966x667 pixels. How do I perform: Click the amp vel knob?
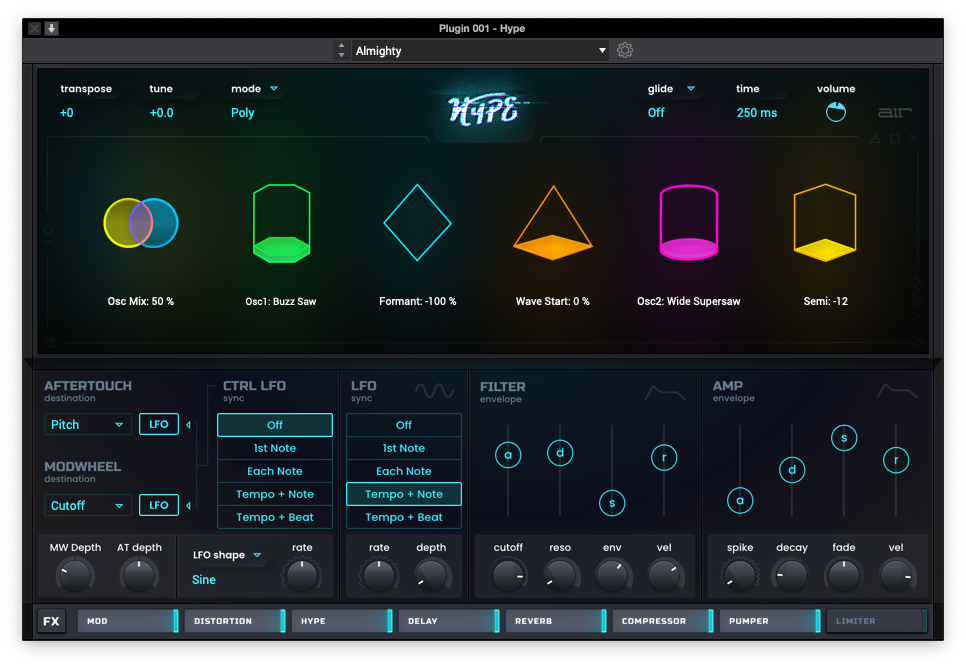point(896,575)
